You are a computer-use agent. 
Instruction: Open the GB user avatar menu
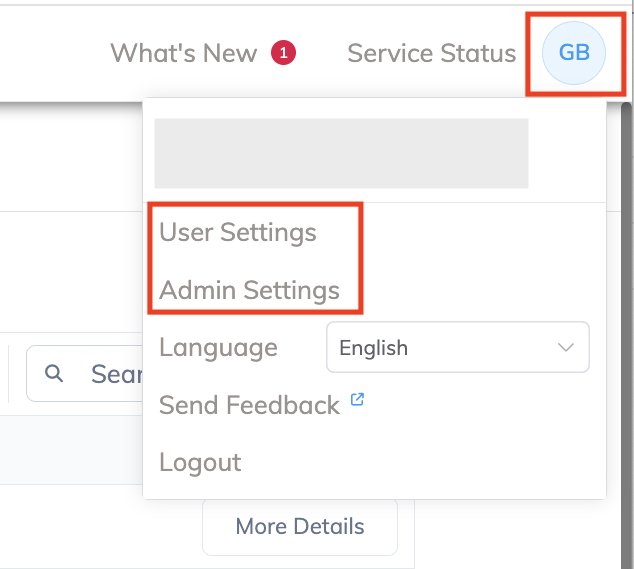573,52
